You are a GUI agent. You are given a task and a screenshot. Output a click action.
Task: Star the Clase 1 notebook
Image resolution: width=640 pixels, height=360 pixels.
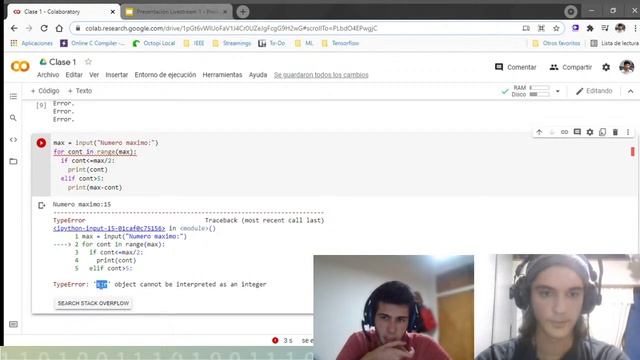point(88,62)
